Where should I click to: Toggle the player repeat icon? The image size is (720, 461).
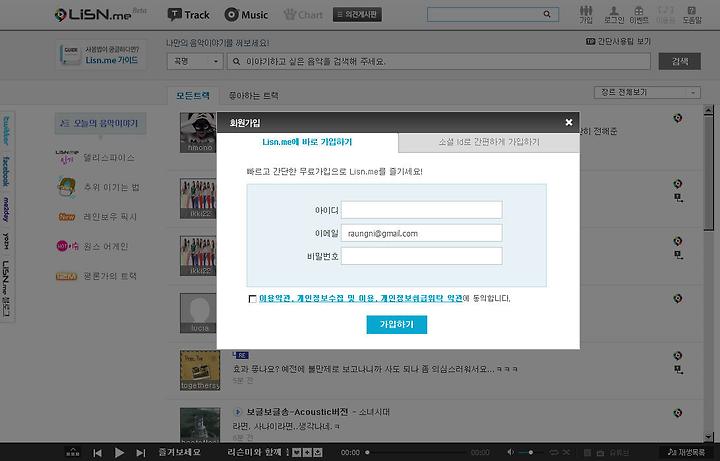pyautogui.click(x=554, y=453)
